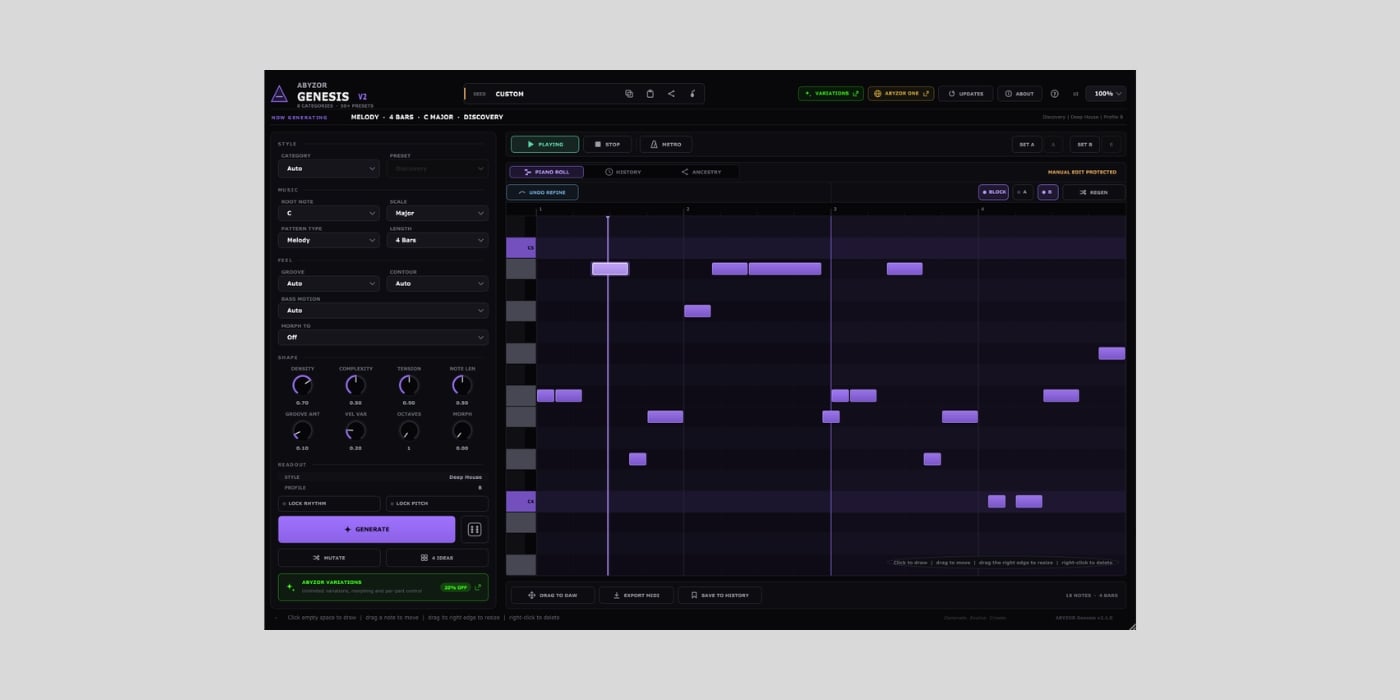Click the bar 3 timeline marker
1400x700 pixels.
click(x=836, y=209)
